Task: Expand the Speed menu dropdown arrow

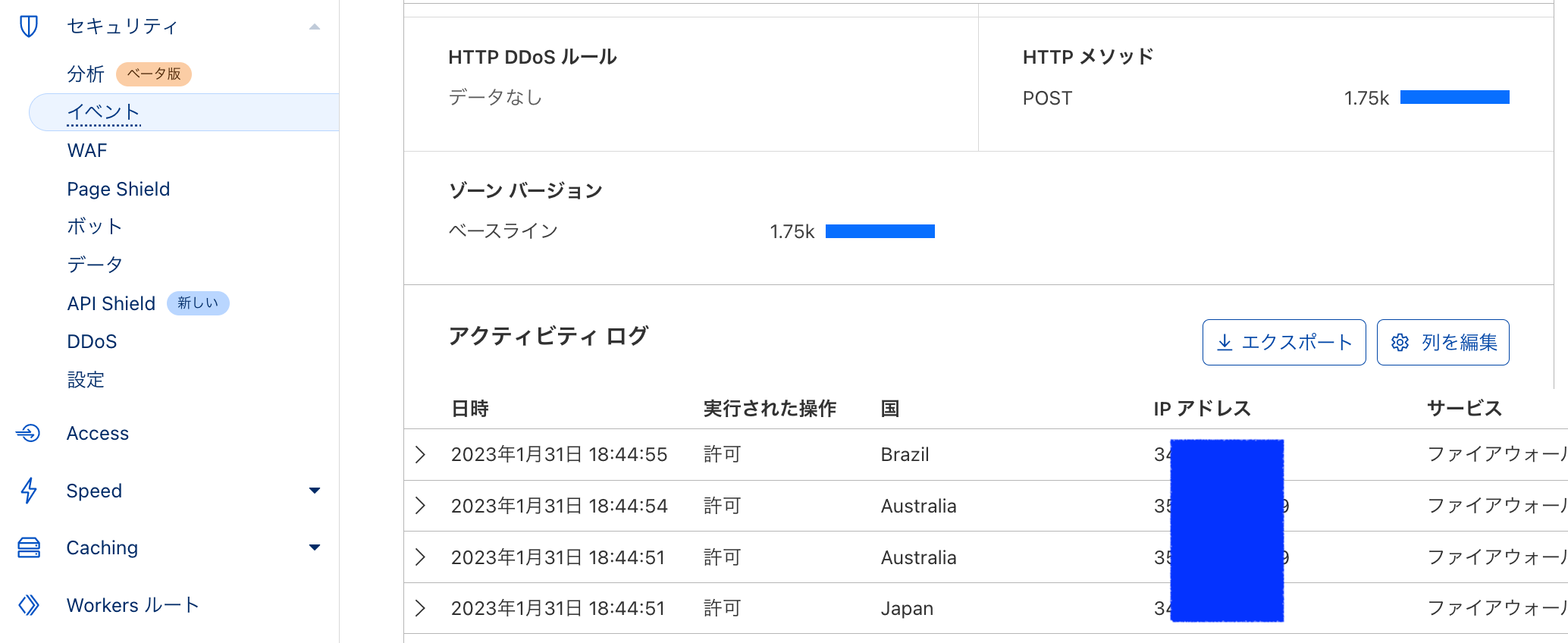Action: pyautogui.click(x=315, y=491)
